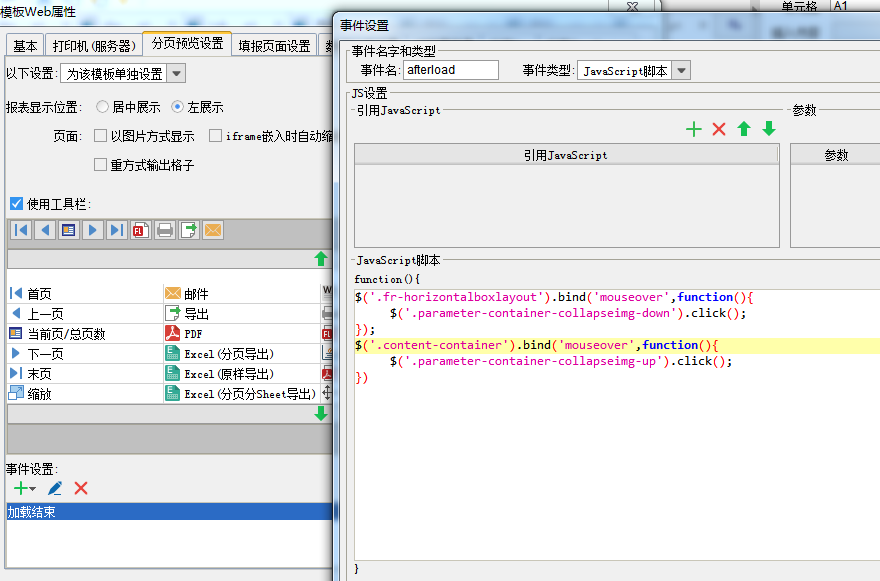Click the printer toolbar icon

pyautogui.click(x=164, y=230)
